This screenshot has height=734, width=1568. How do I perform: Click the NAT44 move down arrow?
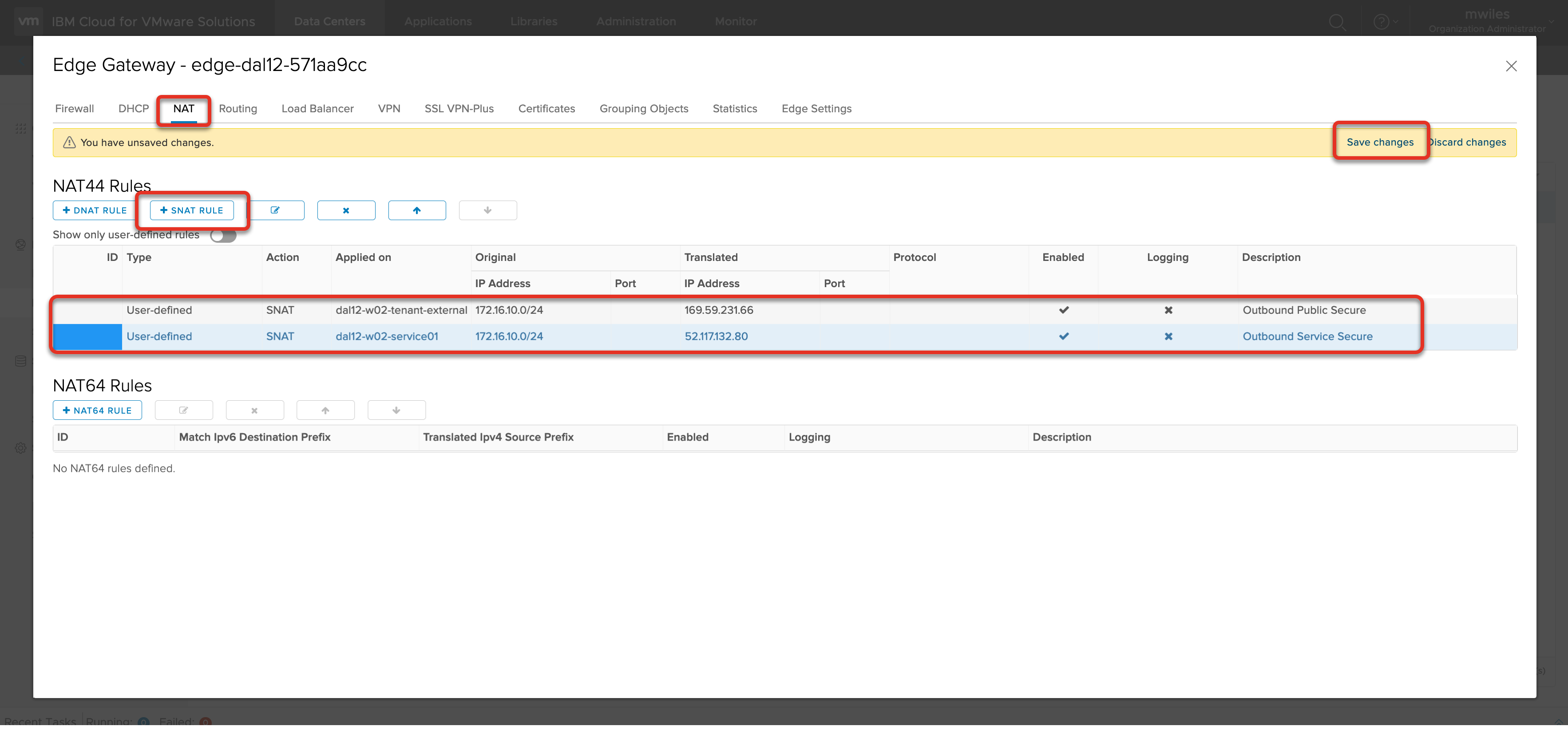tap(487, 210)
